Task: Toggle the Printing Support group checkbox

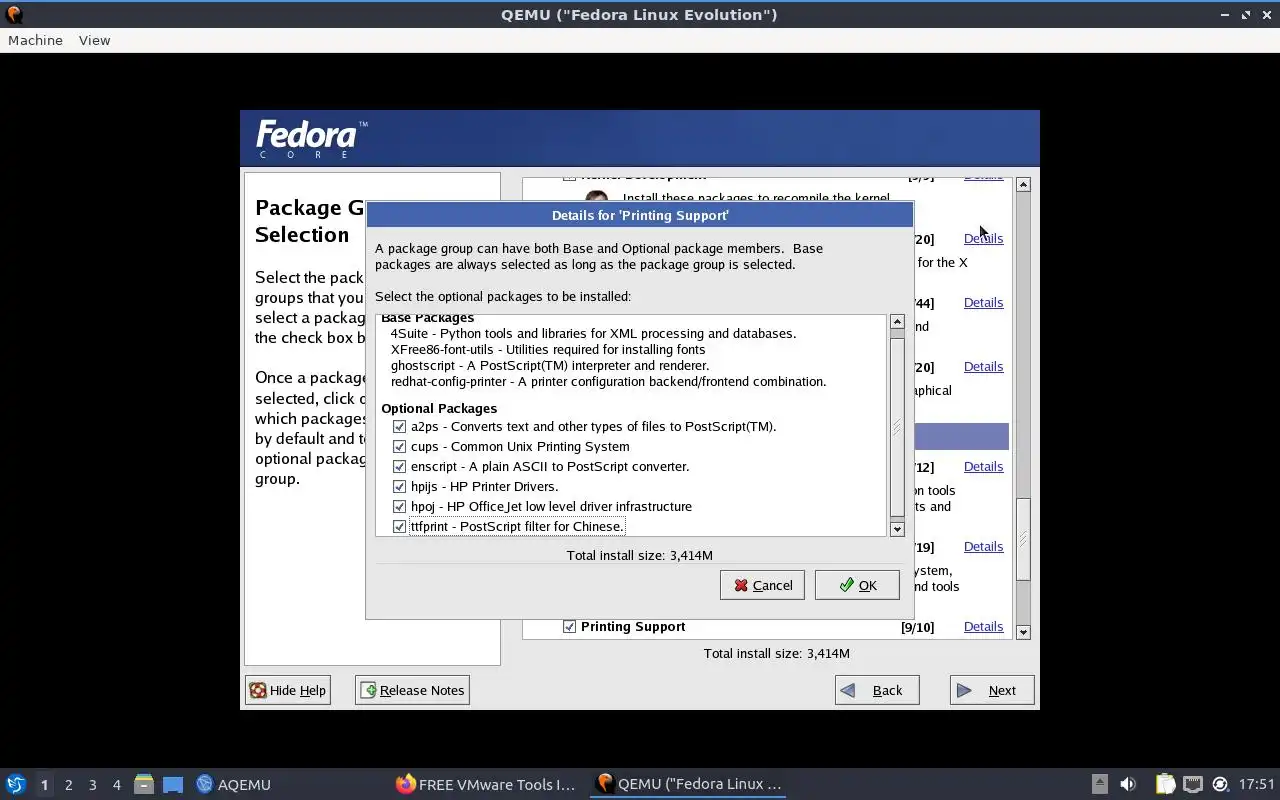Action: click(x=570, y=627)
